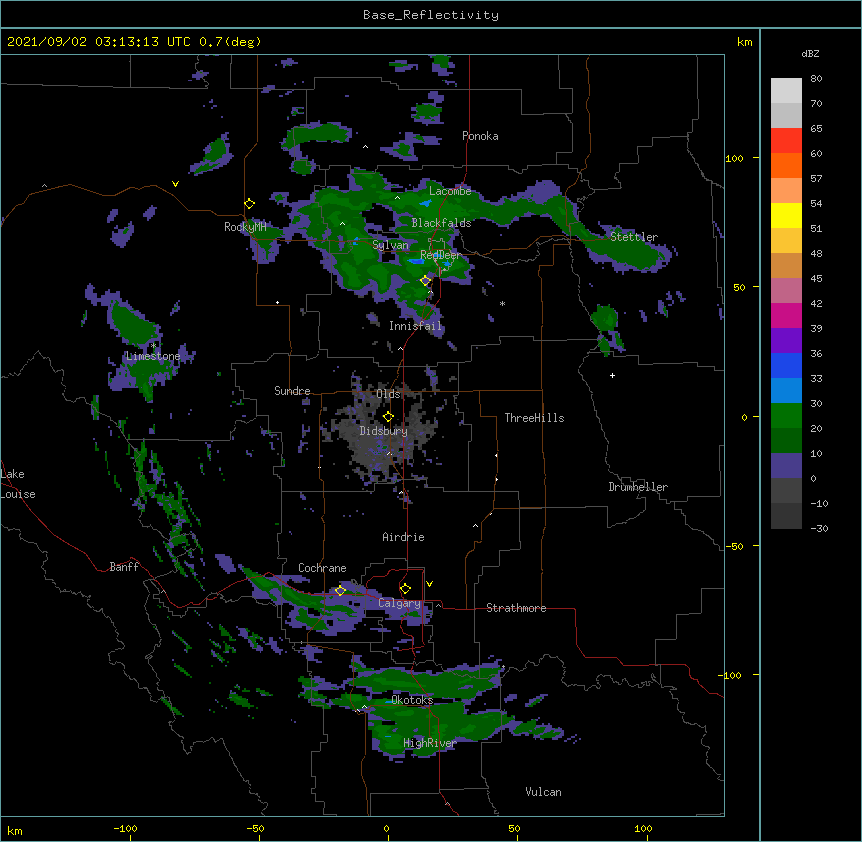The image size is (862, 842).
Task: Select the pink 45-42 dBZ legend swatch
Action: pos(786,291)
